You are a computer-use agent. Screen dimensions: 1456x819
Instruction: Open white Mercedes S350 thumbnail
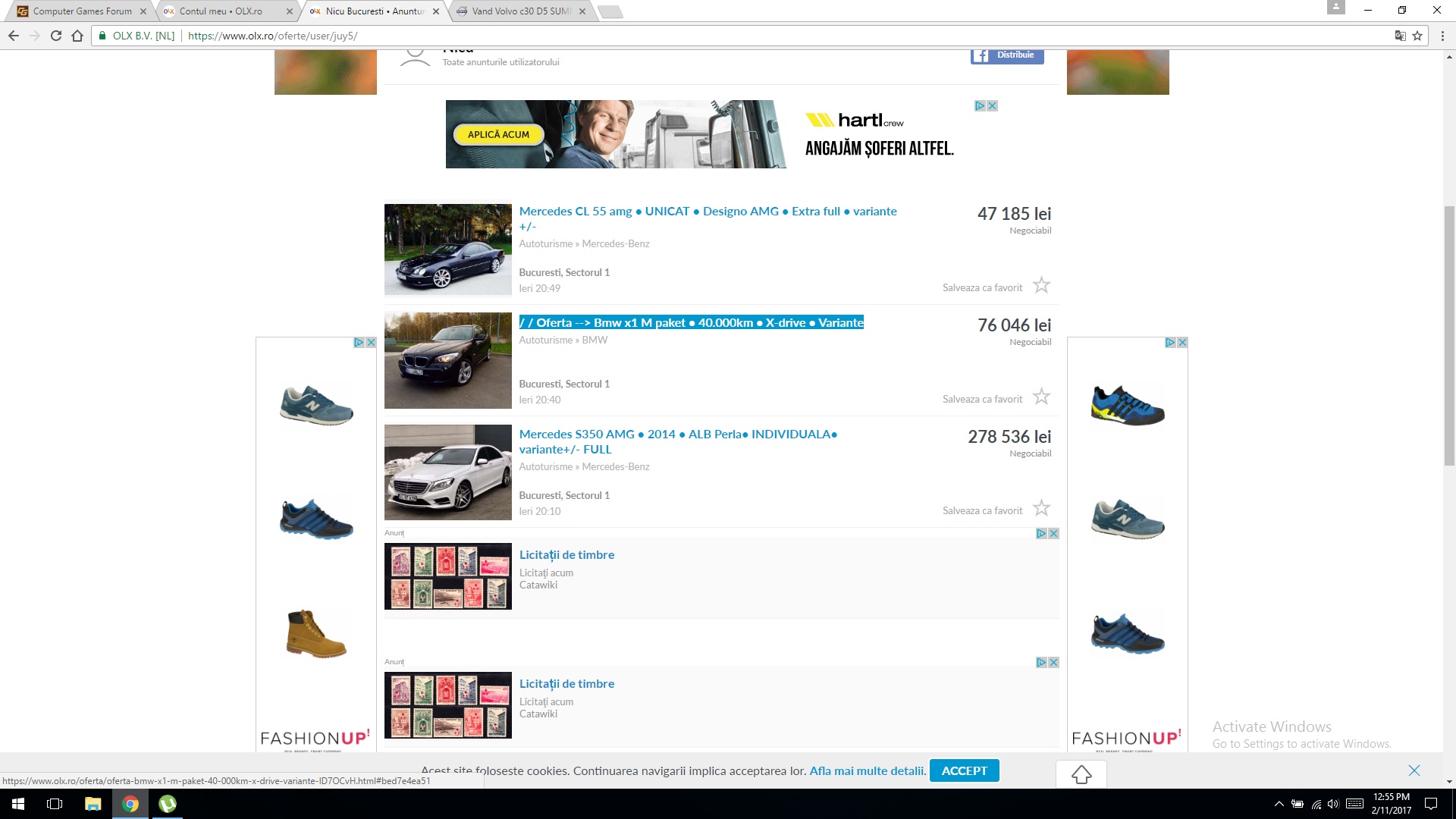tap(448, 472)
